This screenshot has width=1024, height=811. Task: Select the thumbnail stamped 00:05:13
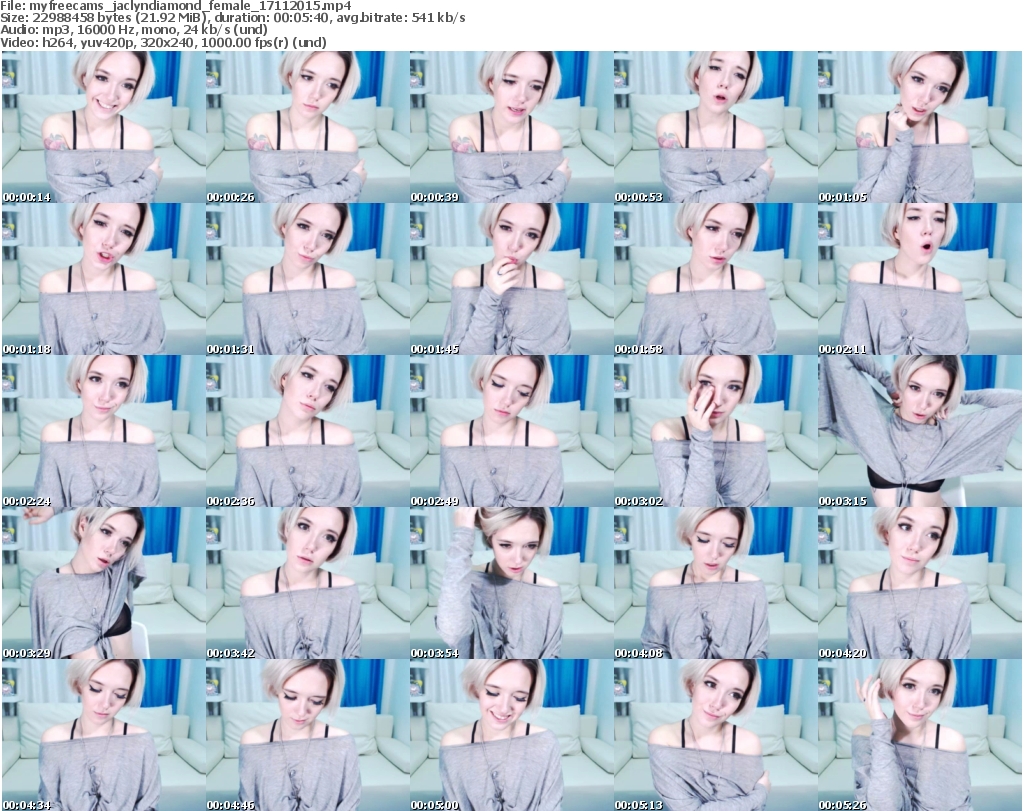click(715, 735)
